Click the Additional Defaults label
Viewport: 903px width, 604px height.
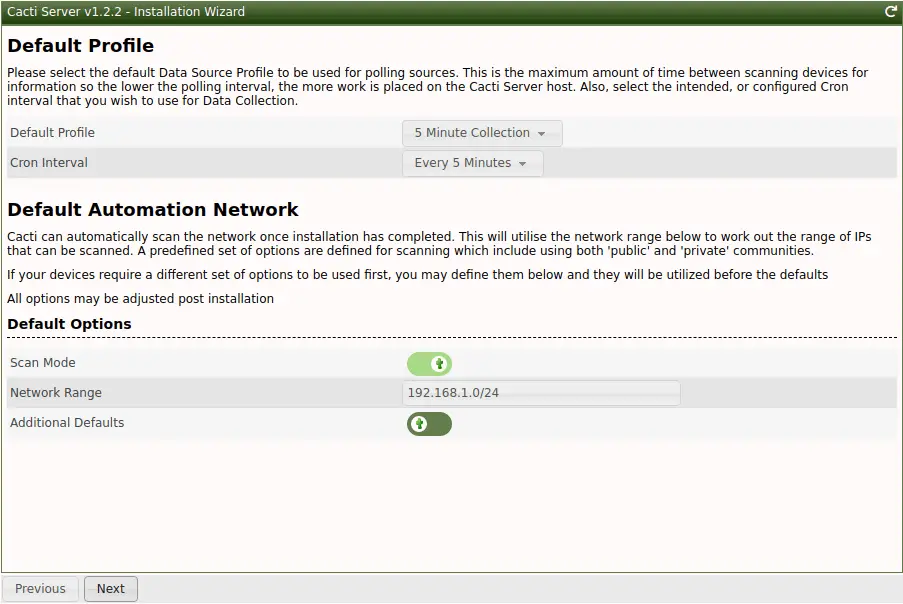coord(67,423)
